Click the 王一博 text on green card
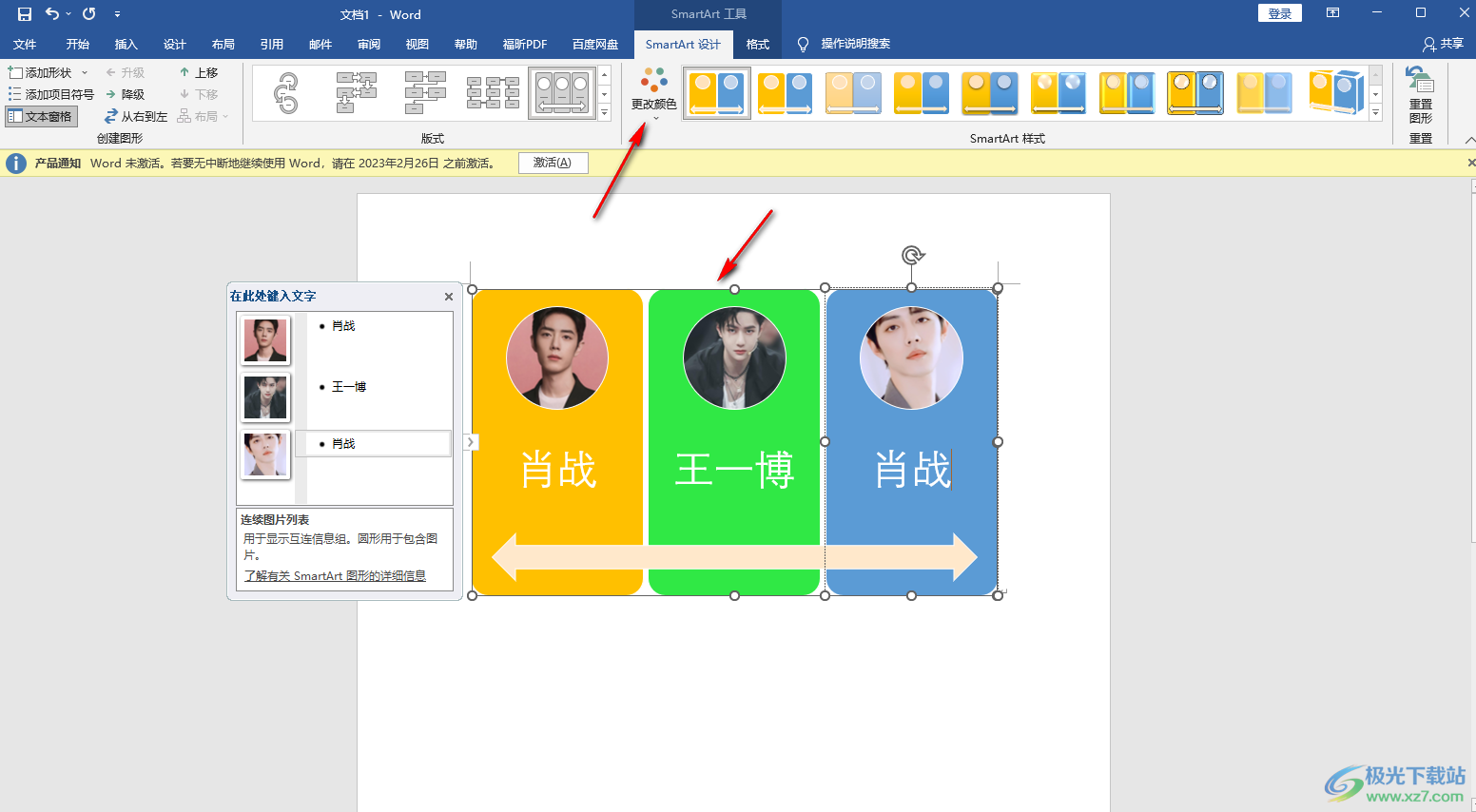Screen dimensions: 1476x812 click(734, 470)
